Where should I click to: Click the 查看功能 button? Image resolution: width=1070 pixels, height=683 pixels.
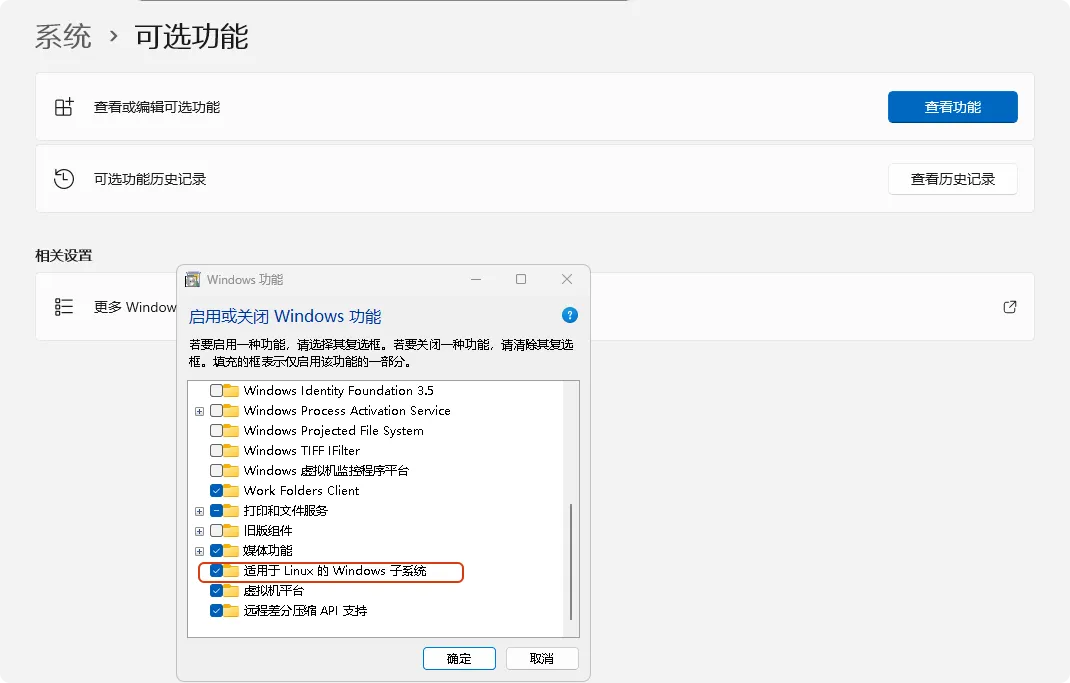[953, 107]
